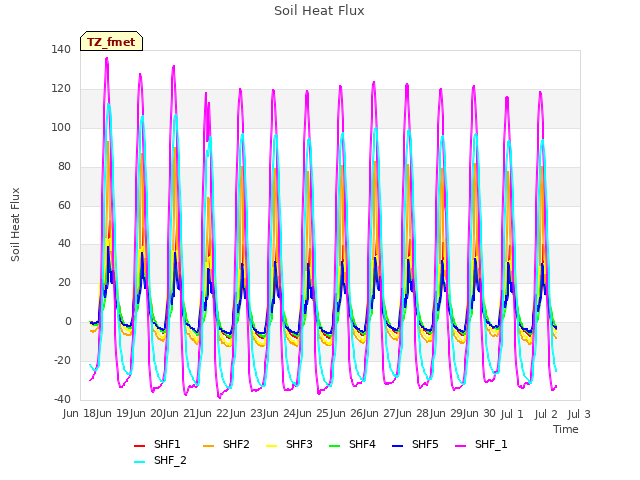Click the Jul 2 date tick
Viewport: 640px width, 480px height.
tap(546, 414)
